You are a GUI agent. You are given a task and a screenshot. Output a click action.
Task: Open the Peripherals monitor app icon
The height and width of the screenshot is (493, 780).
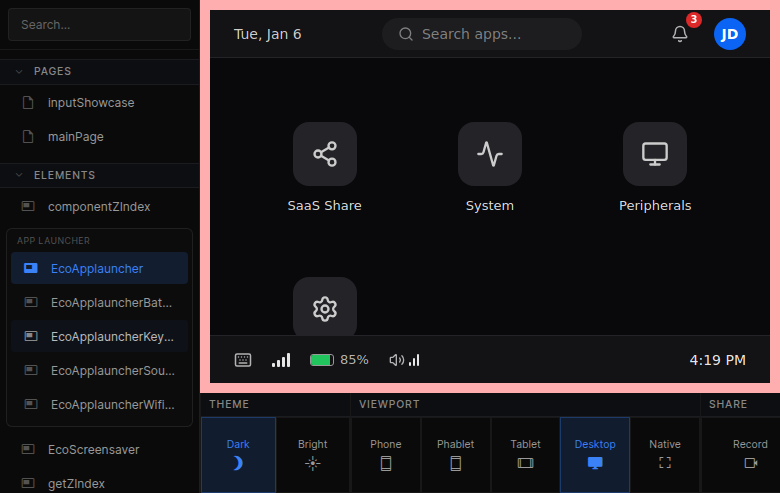point(654,154)
